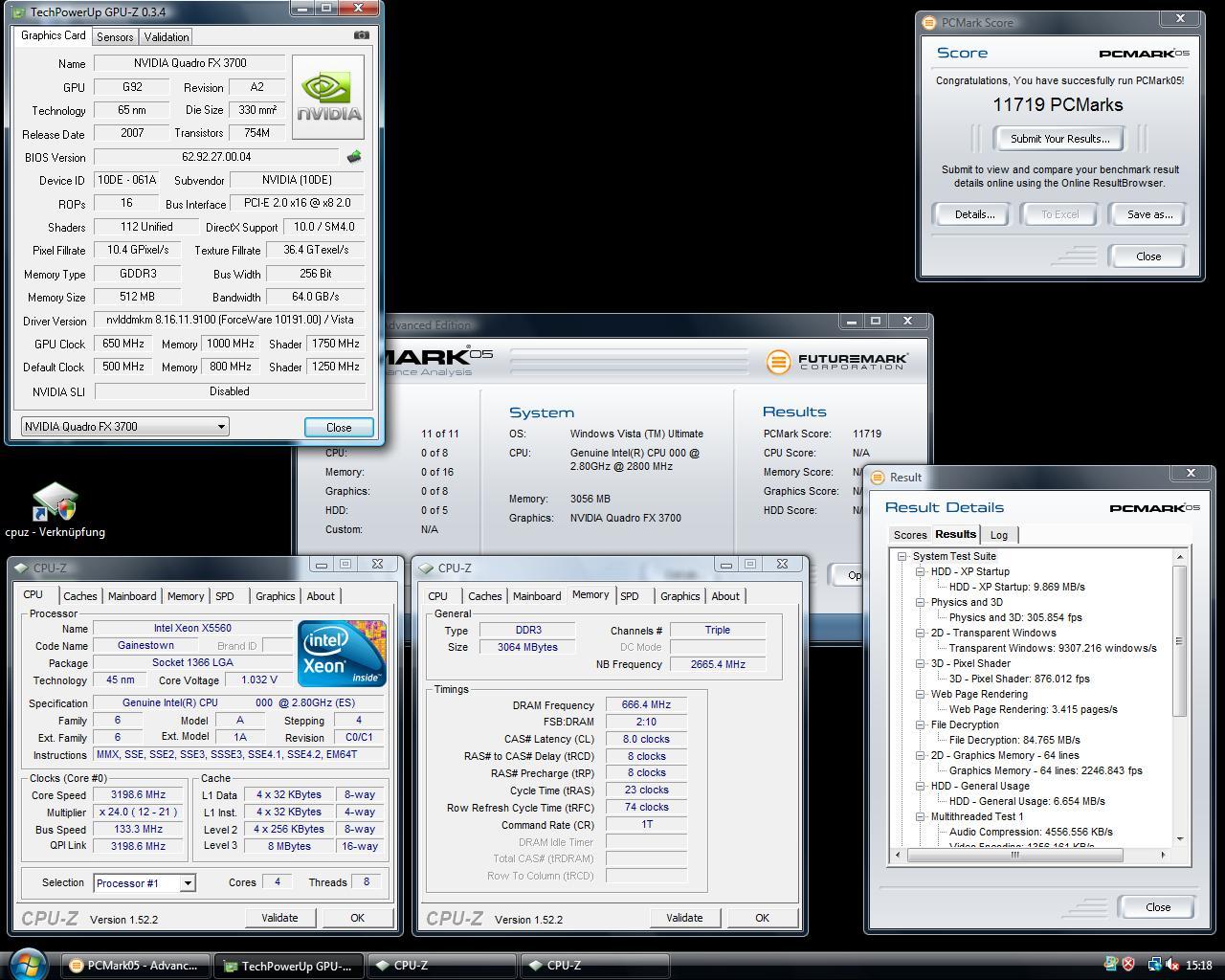Click Validate in right CPU-Z Memory window

[x=684, y=918]
